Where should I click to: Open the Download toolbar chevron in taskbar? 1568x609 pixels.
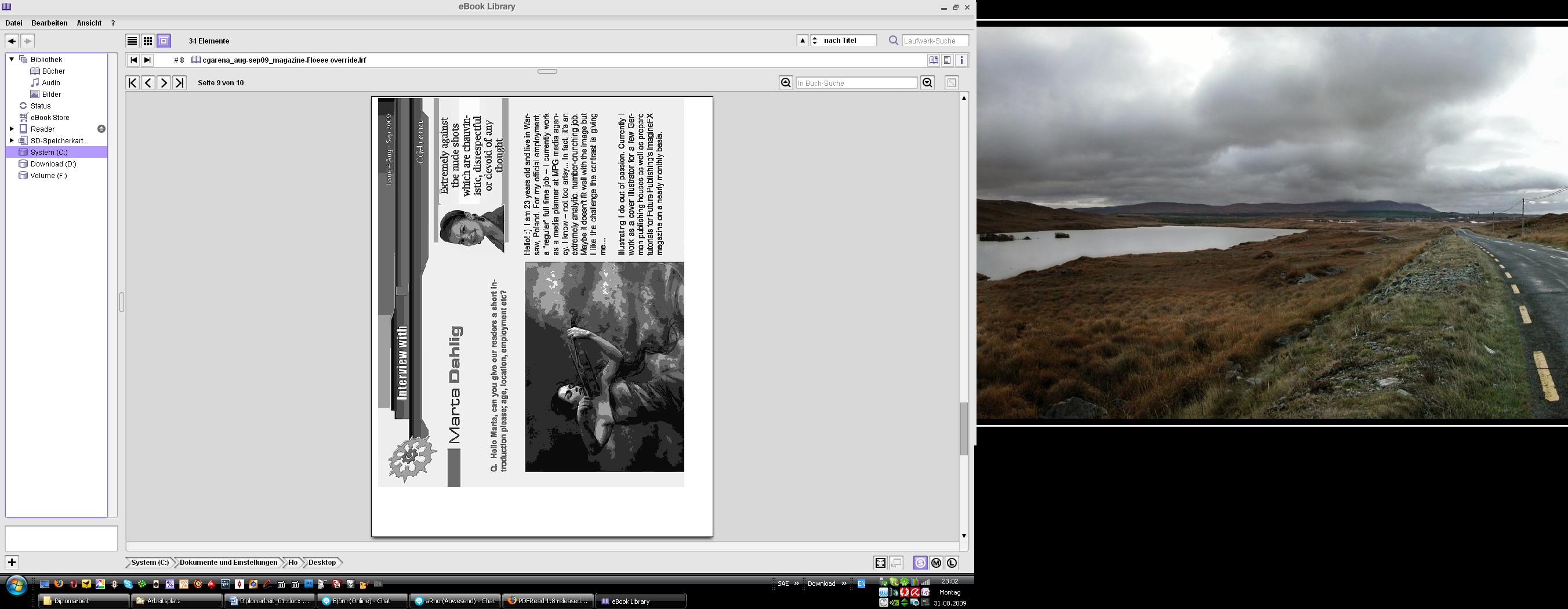[x=844, y=583]
